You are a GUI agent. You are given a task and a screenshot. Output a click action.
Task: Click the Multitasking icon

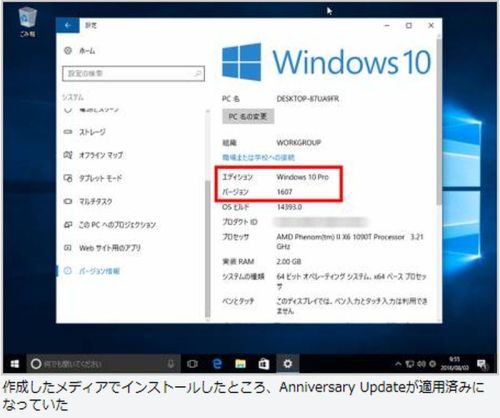point(68,201)
